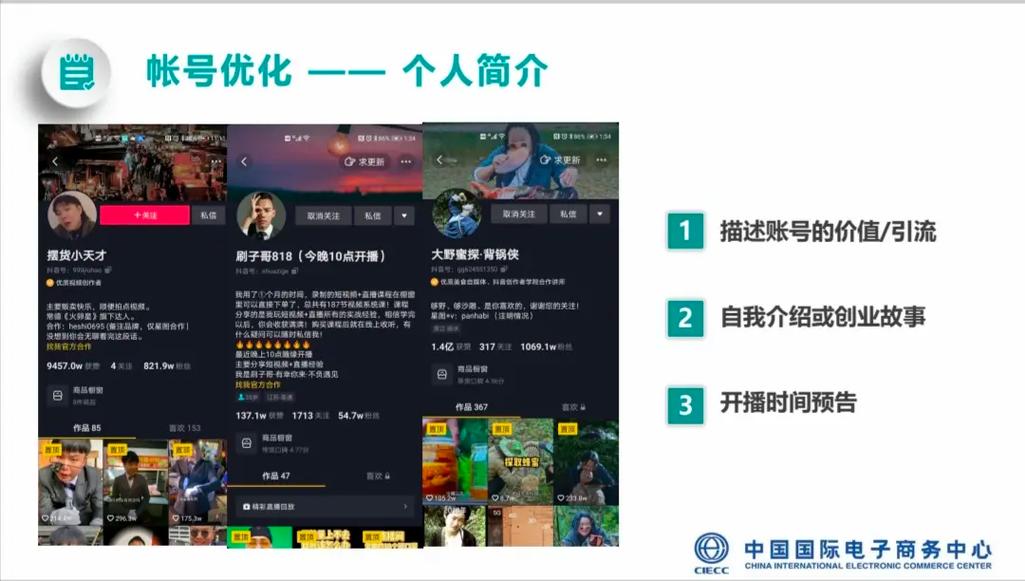Screen dimensions: 1025x581
Task: Expand dropdown arrow next to 私信 on 大野蜜探
Action: click(600, 214)
